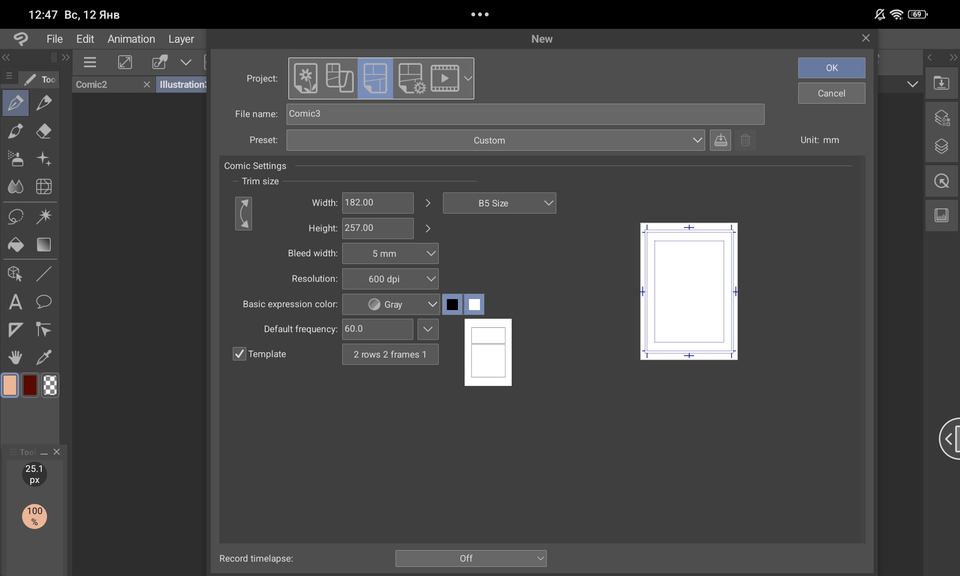
Task: Select the Pen tool in the toolbar
Action: click(15, 102)
